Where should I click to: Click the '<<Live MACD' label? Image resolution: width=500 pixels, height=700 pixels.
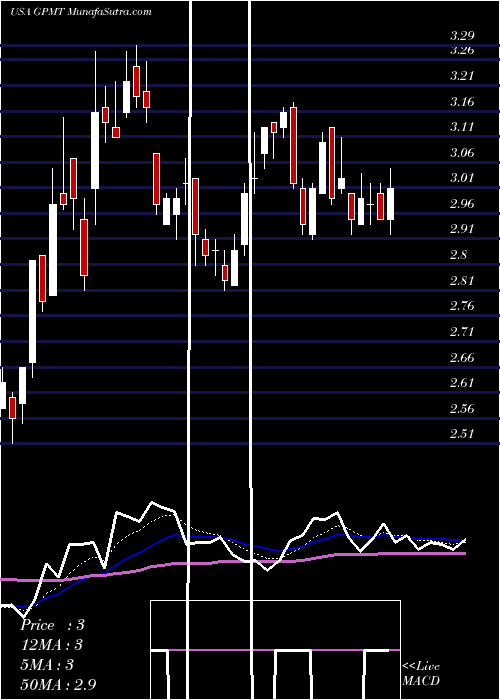(x=421, y=673)
